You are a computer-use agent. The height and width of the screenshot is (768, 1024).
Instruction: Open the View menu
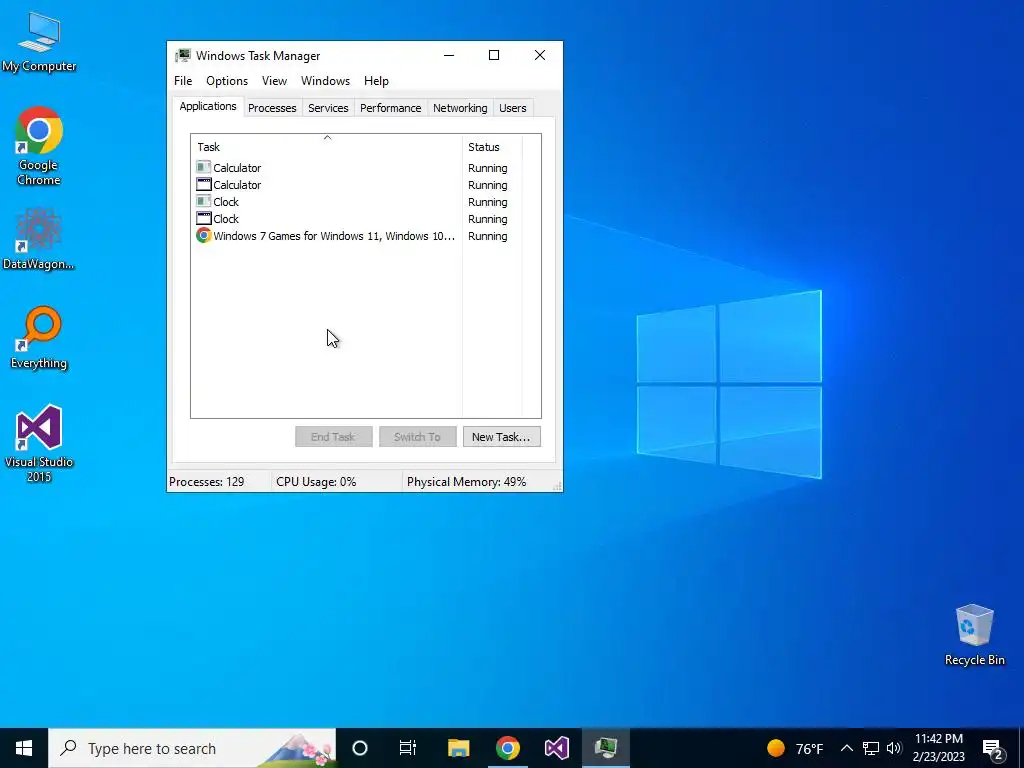pyautogui.click(x=274, y=81)
